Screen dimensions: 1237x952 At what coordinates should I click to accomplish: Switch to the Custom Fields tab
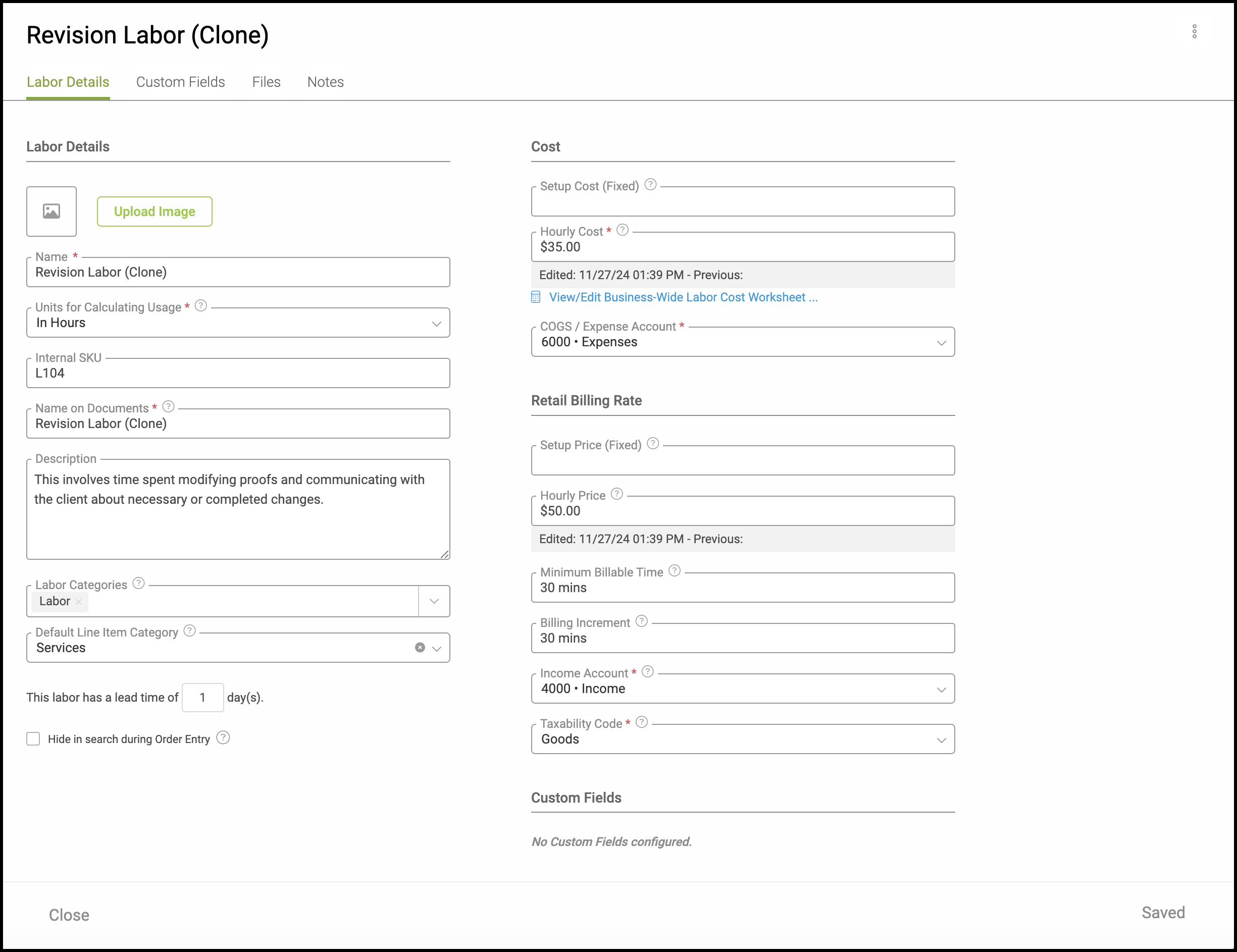[x=180, y=82]
